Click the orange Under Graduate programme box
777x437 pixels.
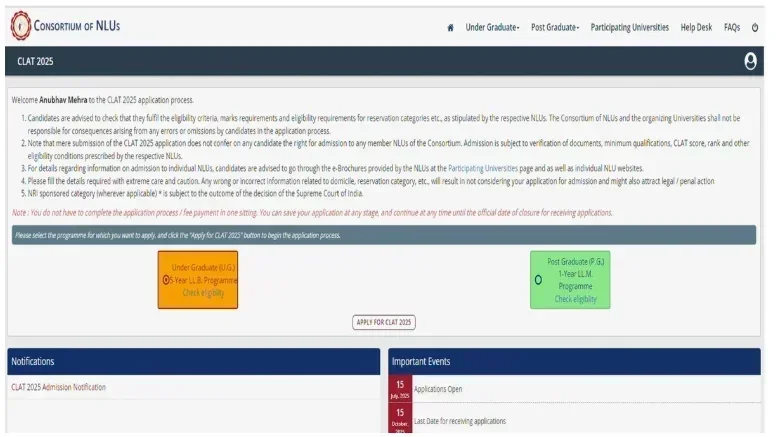tap(198, 266)
